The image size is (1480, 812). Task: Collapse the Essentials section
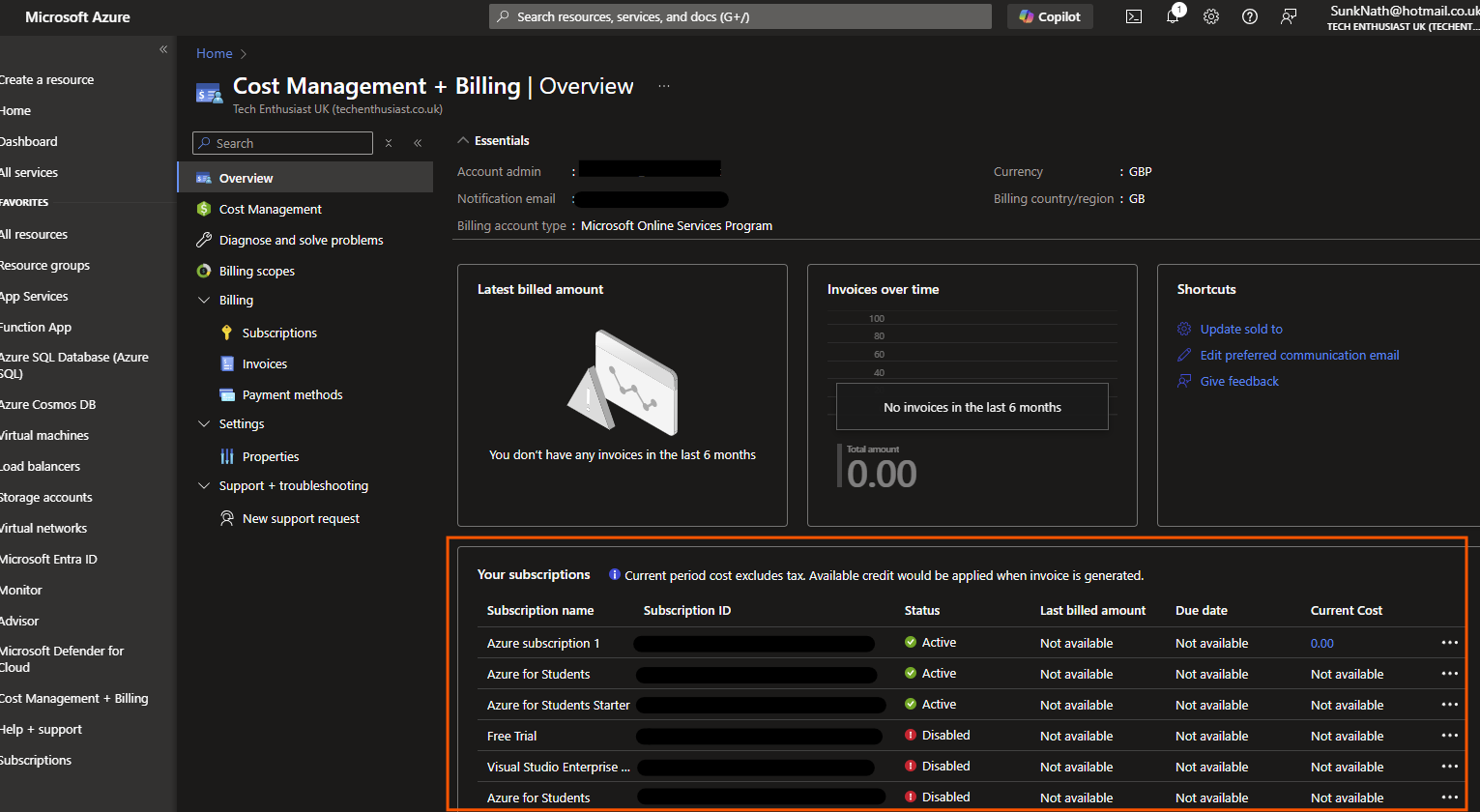[x=462, y=139]
